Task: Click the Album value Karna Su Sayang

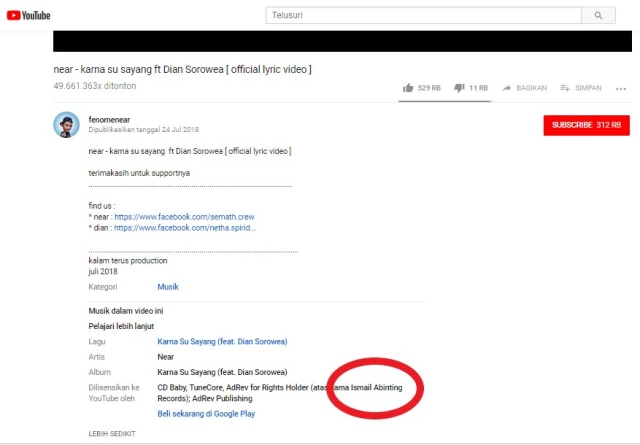Action: (222, 372)
